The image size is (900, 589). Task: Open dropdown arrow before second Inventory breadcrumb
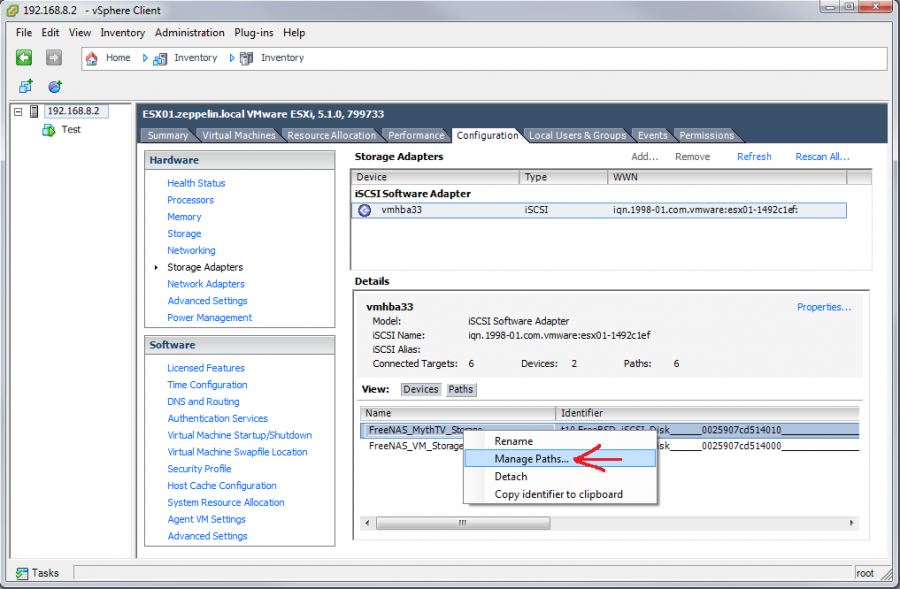click(232, 58)
